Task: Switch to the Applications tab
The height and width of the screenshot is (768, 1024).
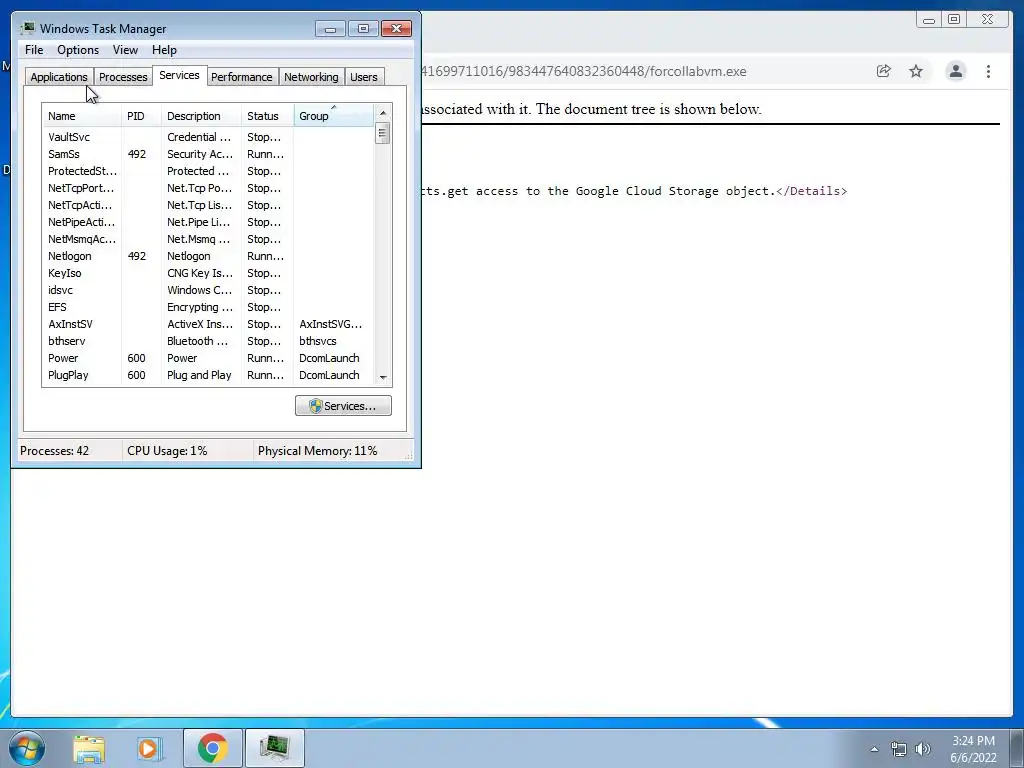Action: click(59, 77)
